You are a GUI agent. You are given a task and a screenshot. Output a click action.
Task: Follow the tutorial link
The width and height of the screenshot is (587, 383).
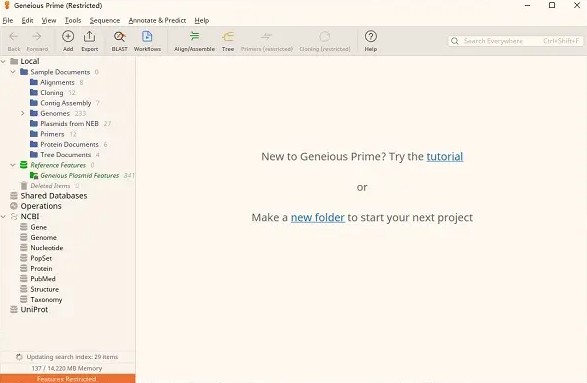pos(445,156)
